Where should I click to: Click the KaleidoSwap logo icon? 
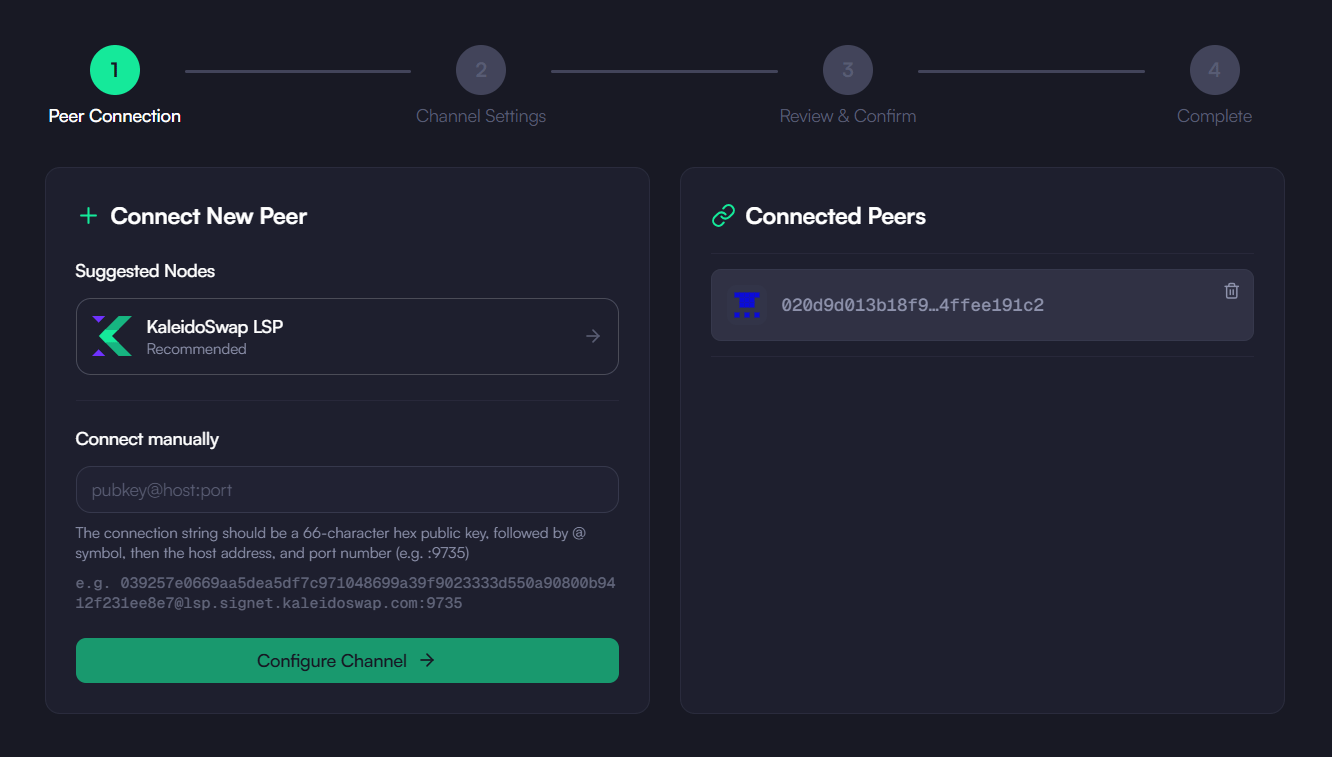112,336
